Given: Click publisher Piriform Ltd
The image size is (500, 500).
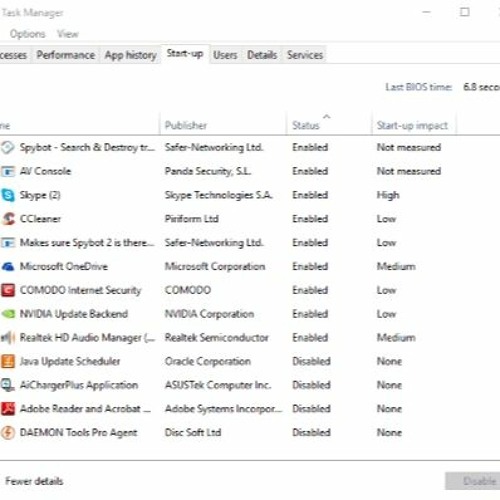Looking at the screenshot, I should [x=192, y=219].
